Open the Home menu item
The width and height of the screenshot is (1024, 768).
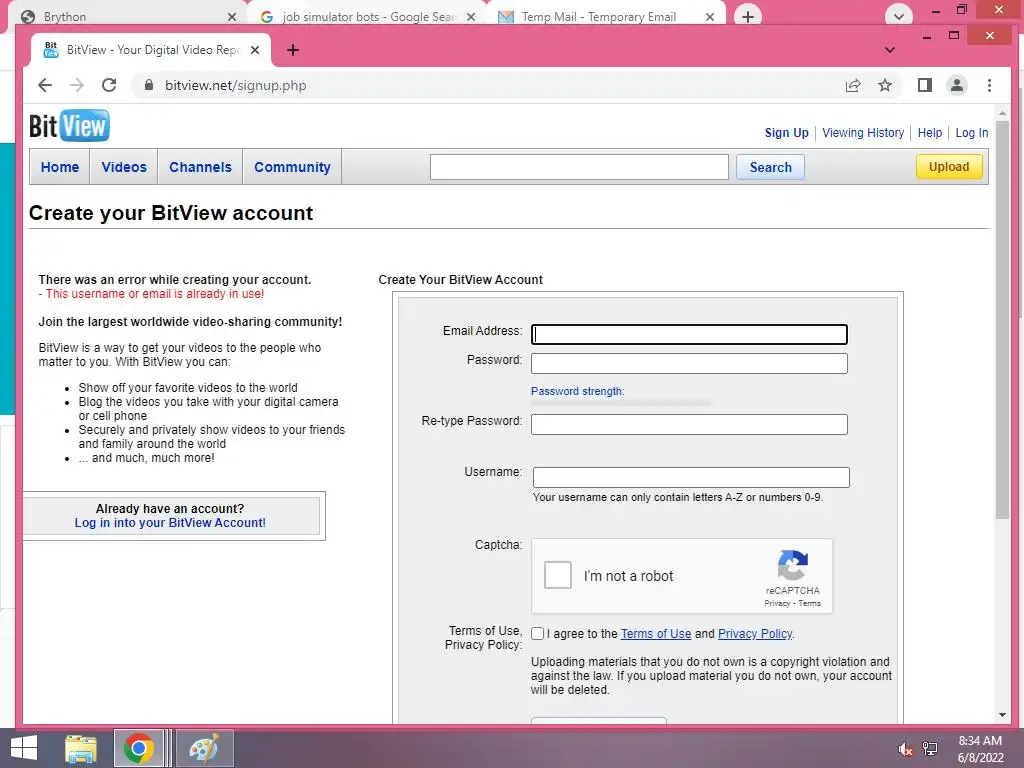pos(60,167)
